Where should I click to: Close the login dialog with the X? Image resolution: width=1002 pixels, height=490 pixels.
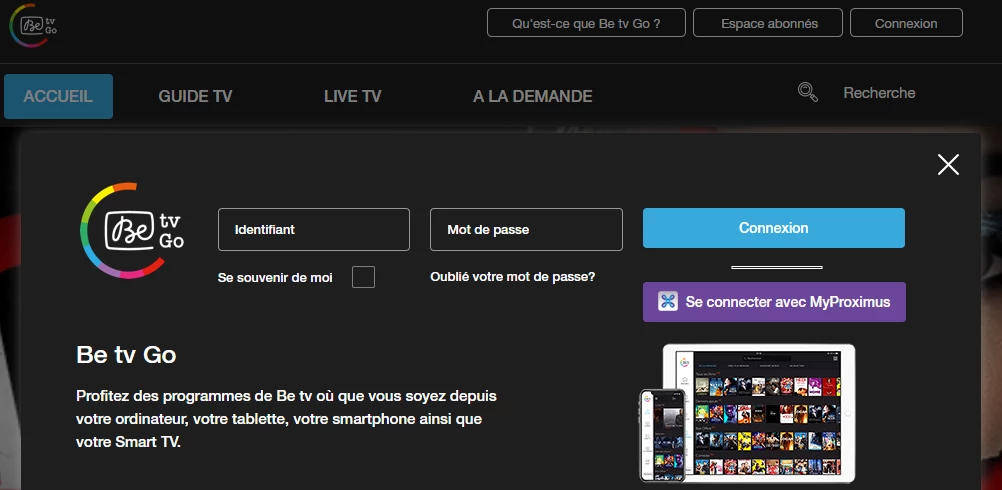(x=948, y=165)
